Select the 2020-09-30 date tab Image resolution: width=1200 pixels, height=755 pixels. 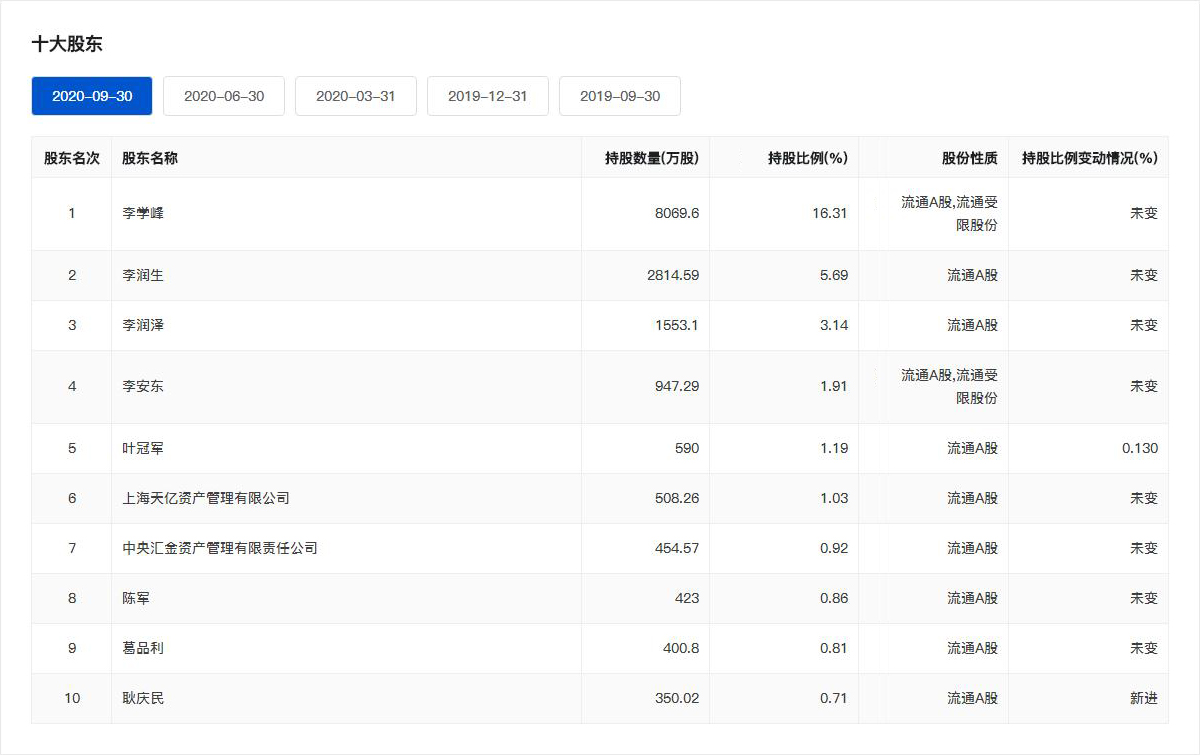(x=92, y=96)
